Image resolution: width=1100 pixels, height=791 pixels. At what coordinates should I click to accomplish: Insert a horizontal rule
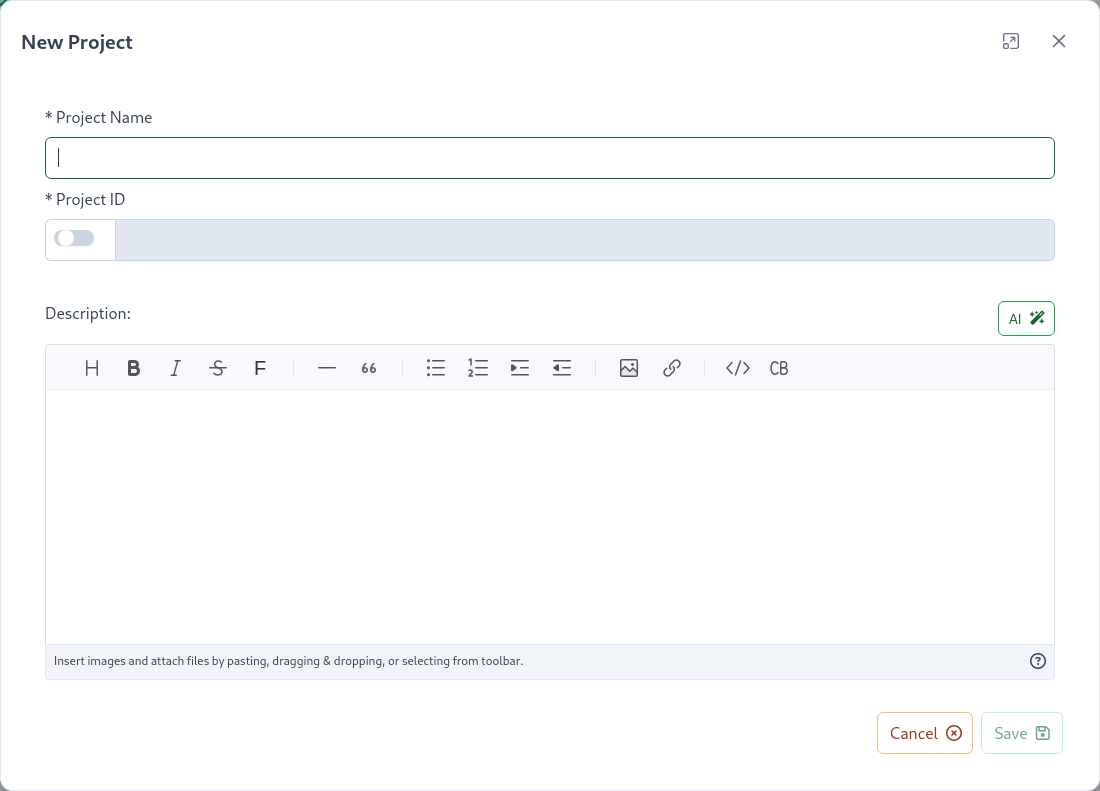(326, 368)
